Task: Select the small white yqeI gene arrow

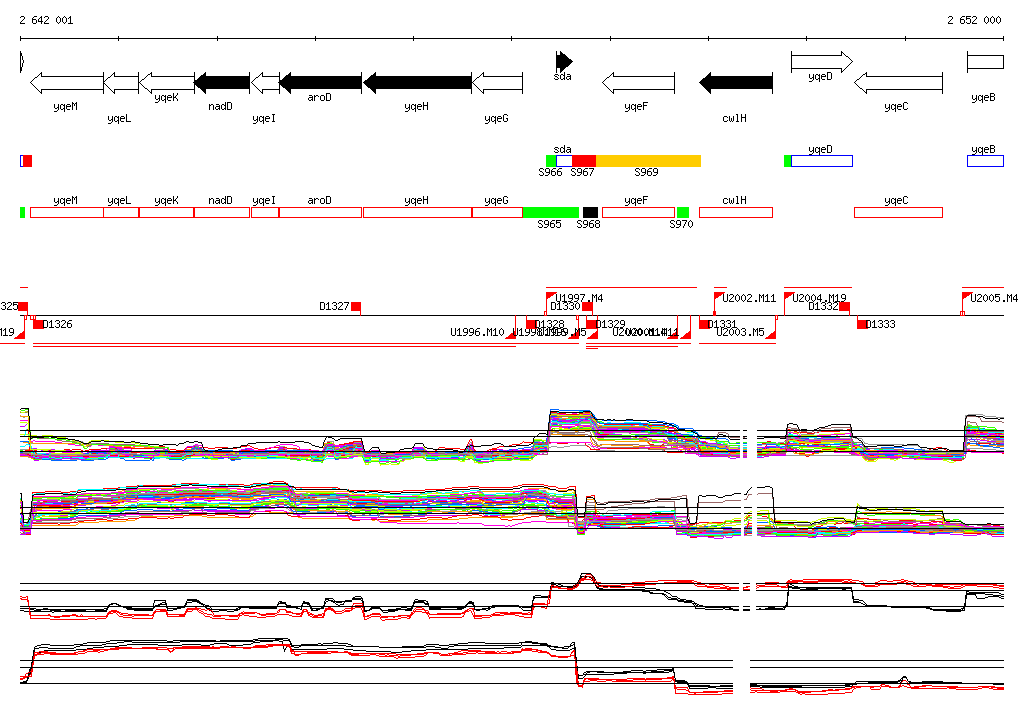Action: click(x=265, y=83)
